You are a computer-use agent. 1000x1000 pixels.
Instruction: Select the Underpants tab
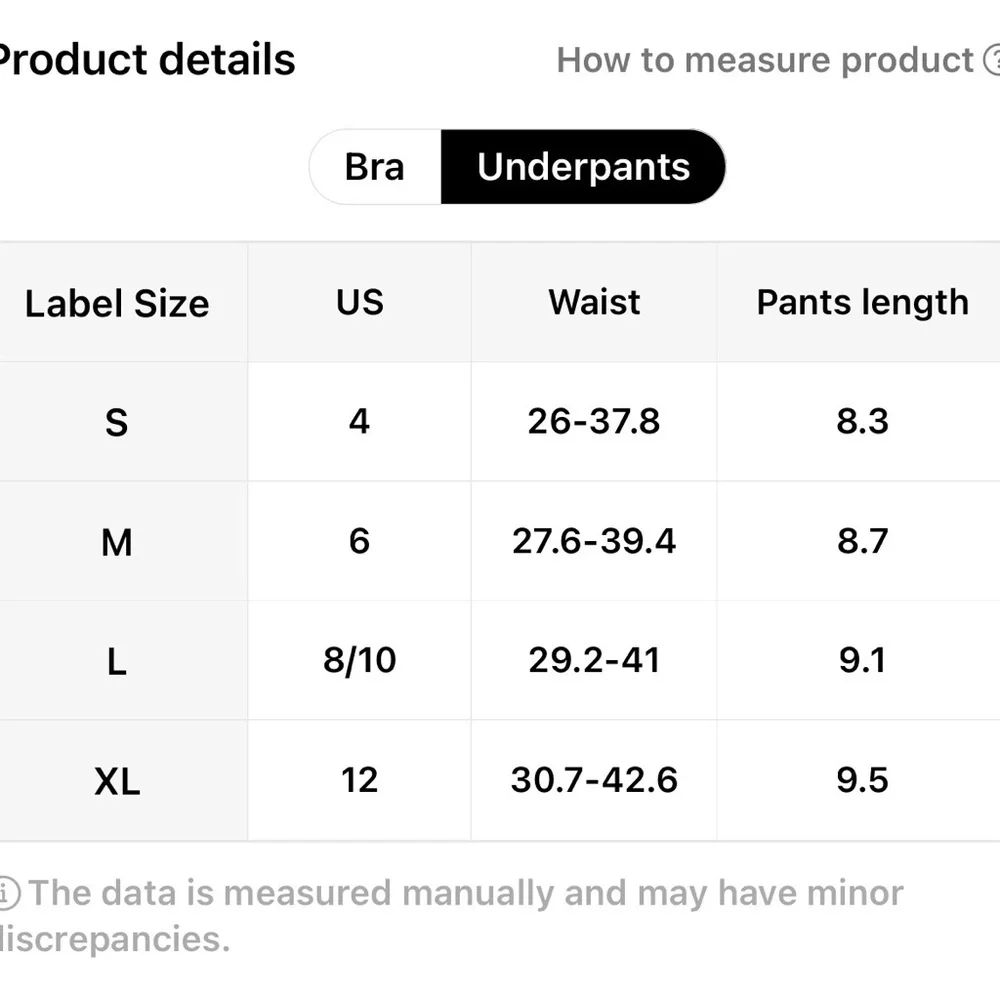pyautogui.click(x=583, y=167)
